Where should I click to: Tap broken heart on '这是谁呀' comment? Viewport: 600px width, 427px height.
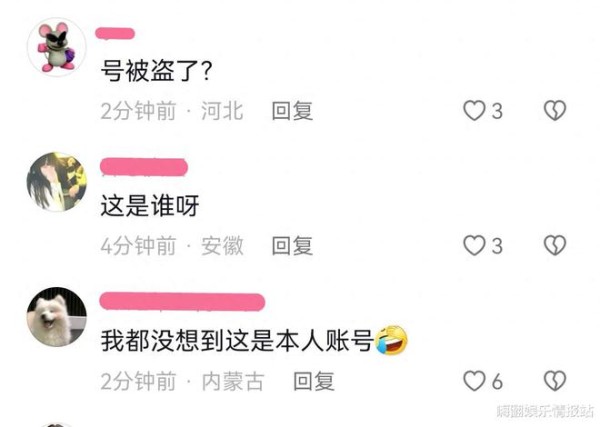click(555, 245)
